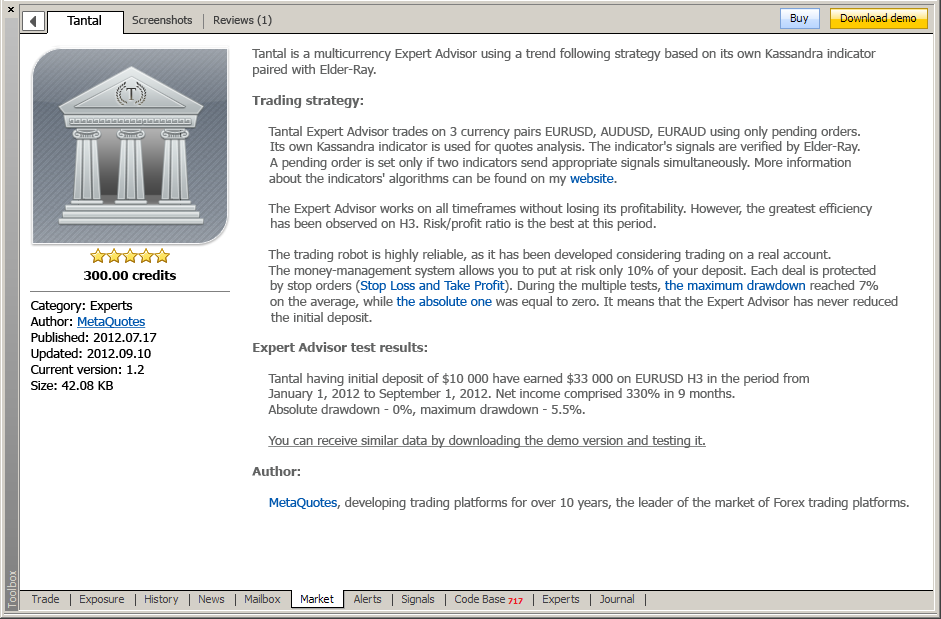Click the Updated: 2012.09.10 text
Viewport: 941px width, 619px height.
click(91, 354)
